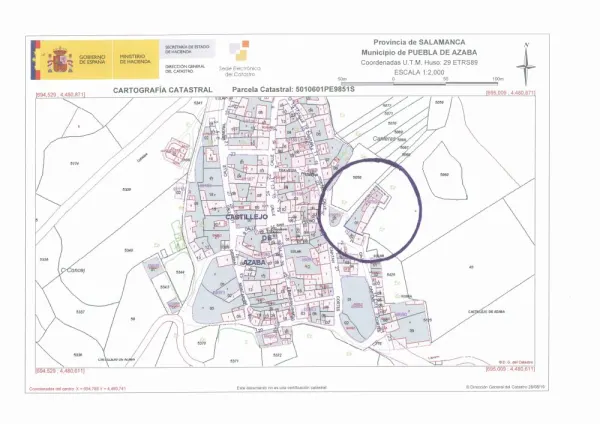Click parcel number 5371 on map
The image size is (600, 424).
(x=234, y=360)
